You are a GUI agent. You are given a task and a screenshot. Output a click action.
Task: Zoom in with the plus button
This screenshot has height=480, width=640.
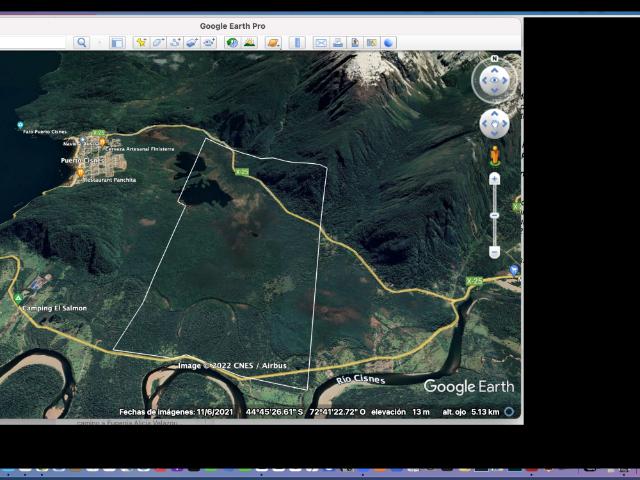tap(494, 178)
